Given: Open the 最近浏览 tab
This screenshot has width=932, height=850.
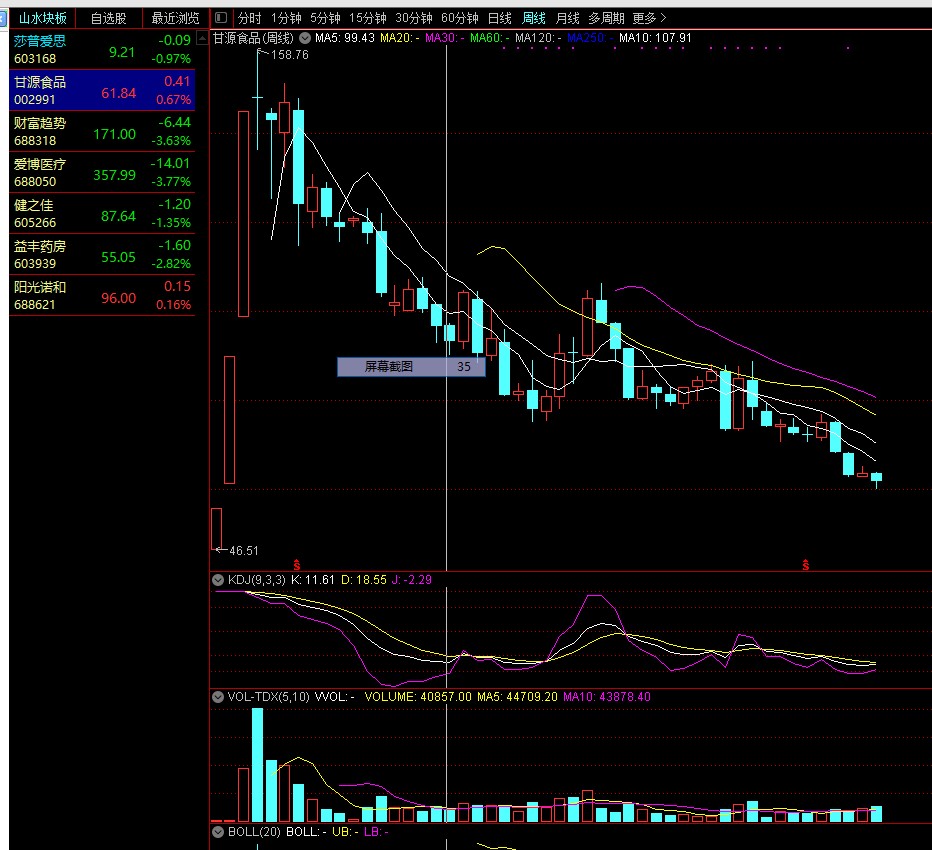Looking at the screenshot, I should coord(175,18).
